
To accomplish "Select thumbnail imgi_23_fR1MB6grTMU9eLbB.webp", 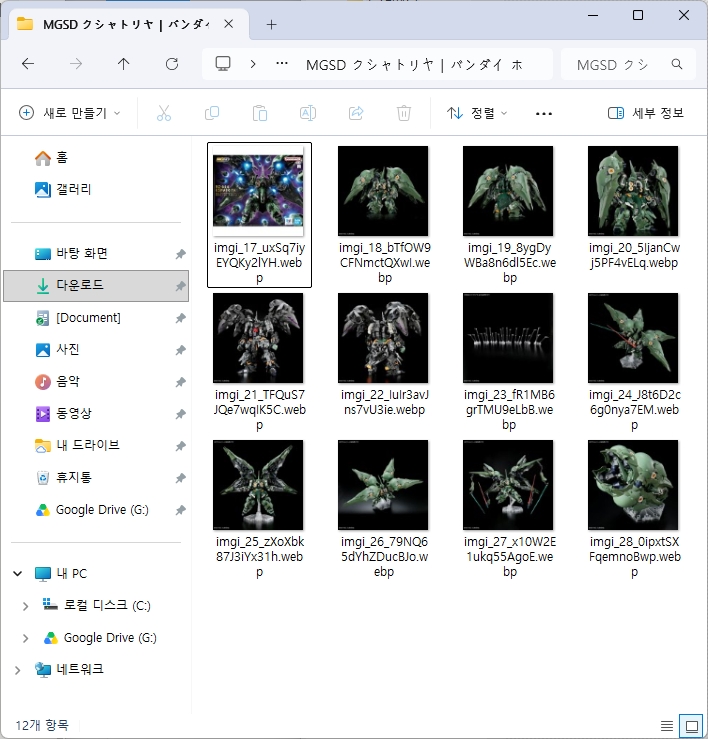I will click(508, 338).
